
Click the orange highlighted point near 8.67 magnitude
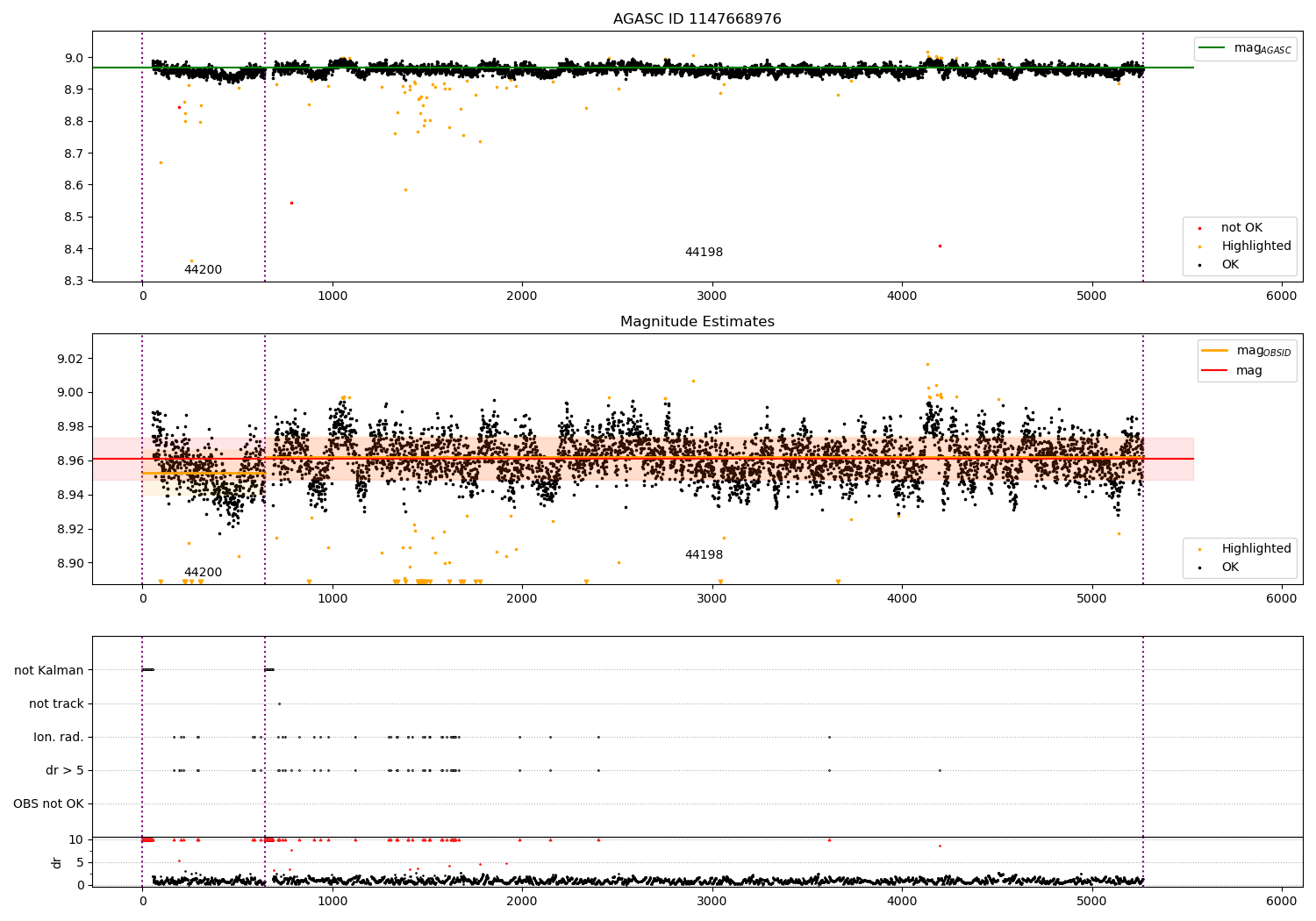161,162
